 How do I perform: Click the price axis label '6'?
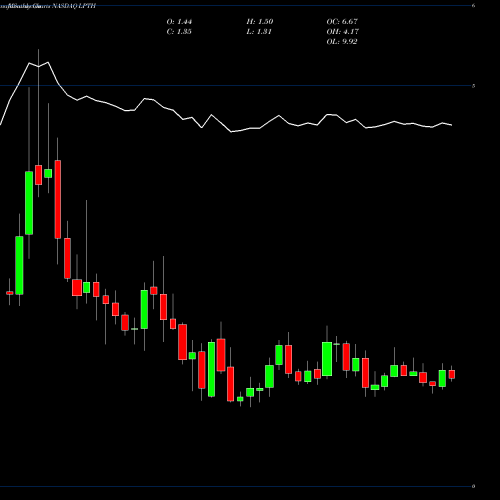(473, 5)
